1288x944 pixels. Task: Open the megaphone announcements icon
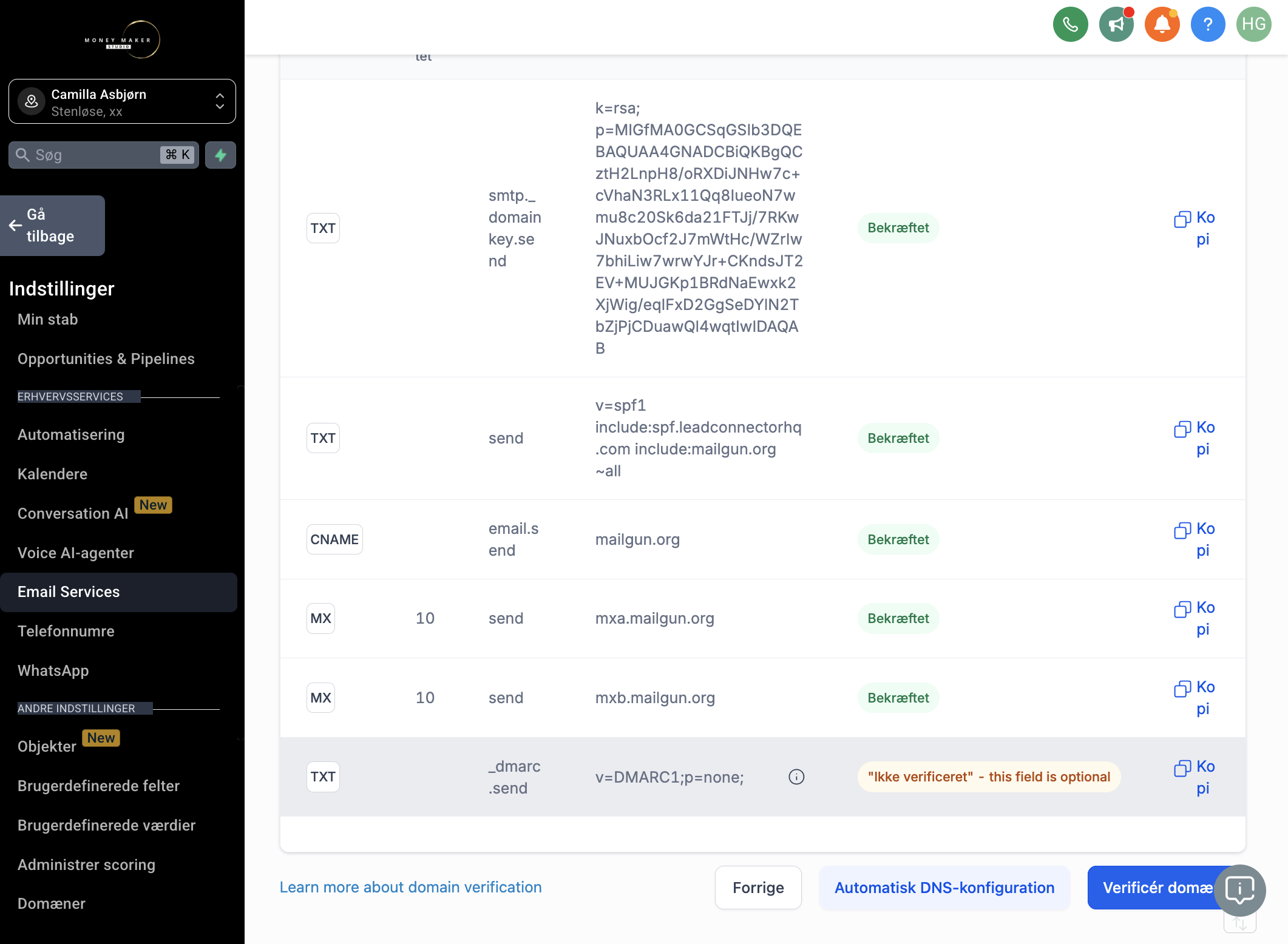1116,24
